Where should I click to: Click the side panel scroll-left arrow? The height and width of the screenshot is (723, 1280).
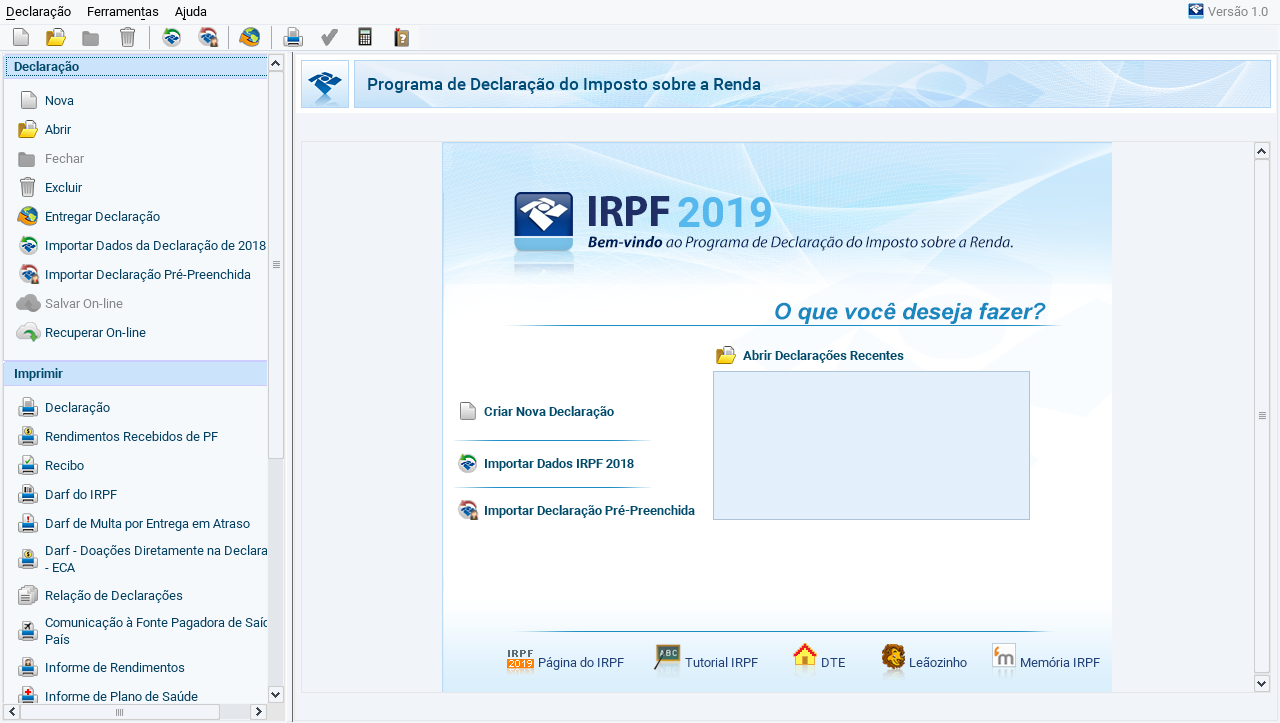click(12, 712)
